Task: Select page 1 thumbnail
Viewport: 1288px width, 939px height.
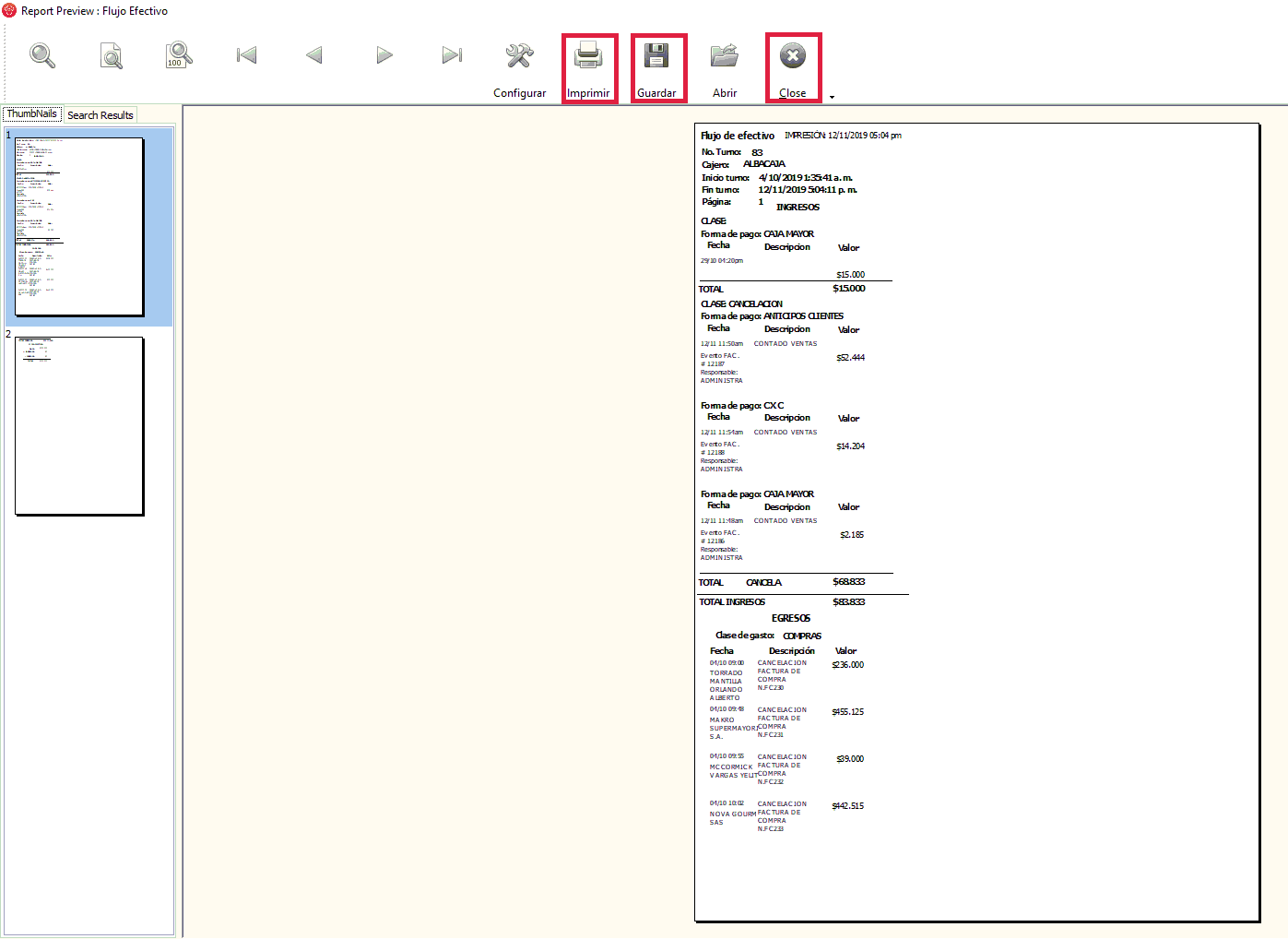Action: point(79,227)
